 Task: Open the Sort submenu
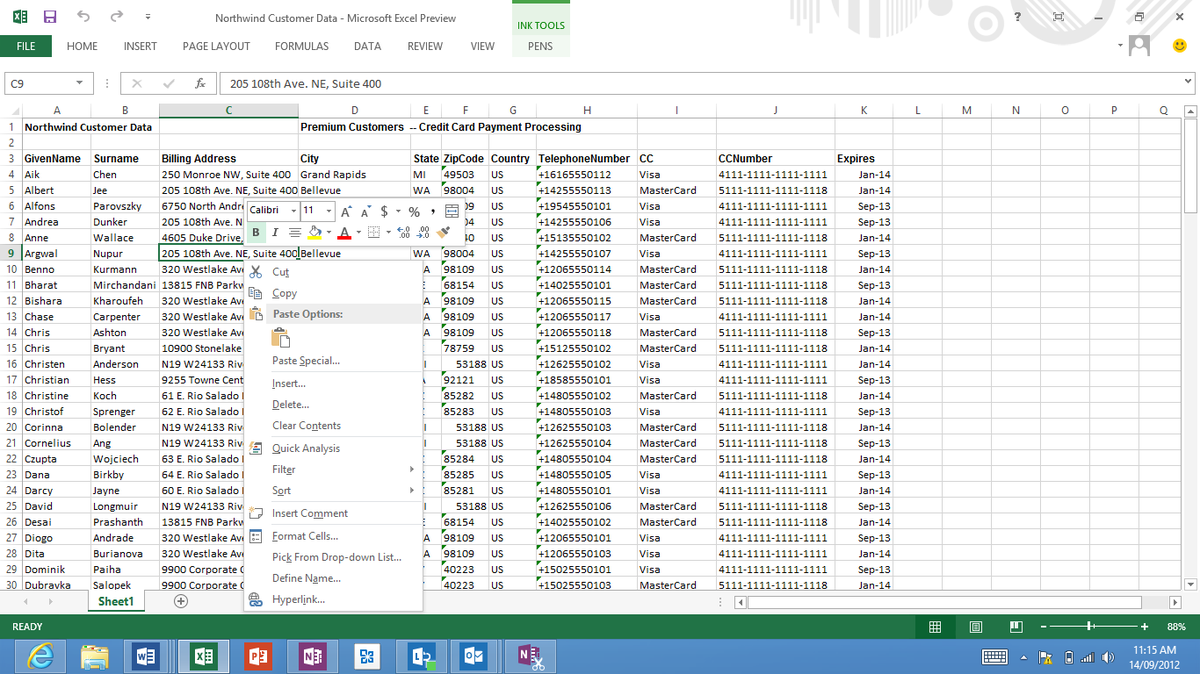coord(334,490)
